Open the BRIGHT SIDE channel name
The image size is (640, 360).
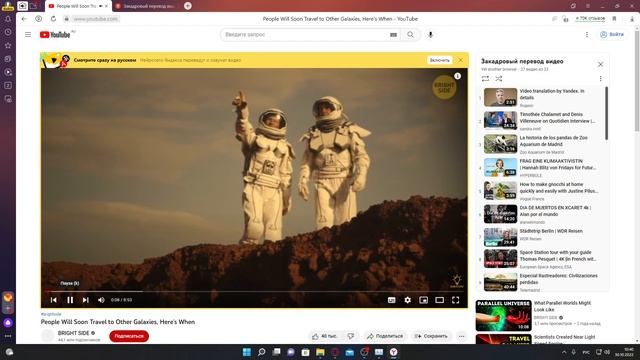(73, 333)
